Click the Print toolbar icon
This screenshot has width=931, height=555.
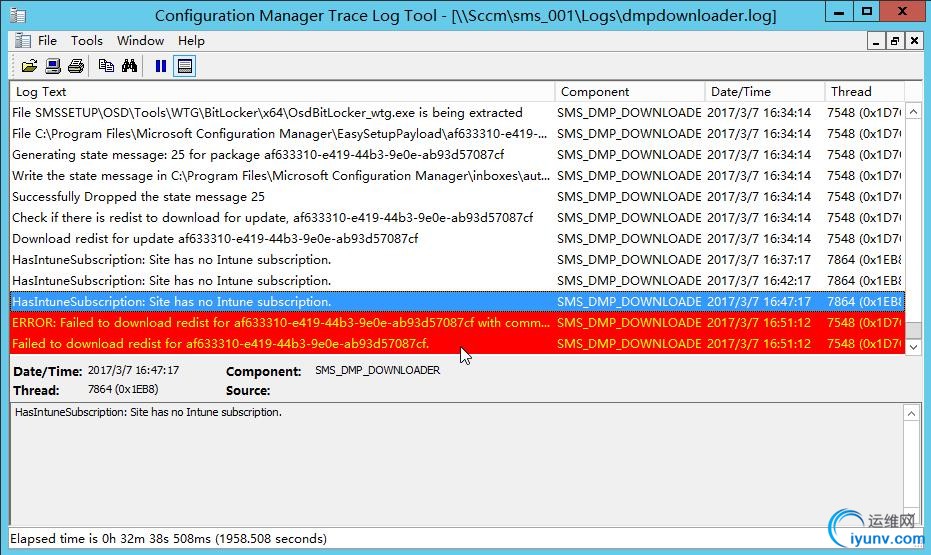pos(76,66)
